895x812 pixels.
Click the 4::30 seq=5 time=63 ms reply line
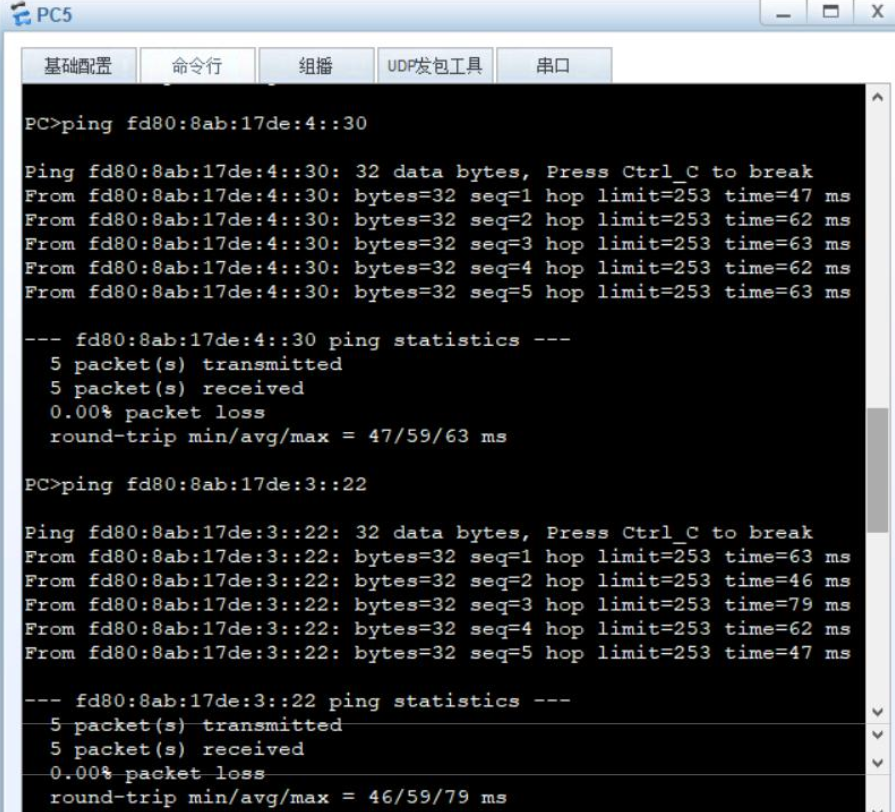pos(437,292)
